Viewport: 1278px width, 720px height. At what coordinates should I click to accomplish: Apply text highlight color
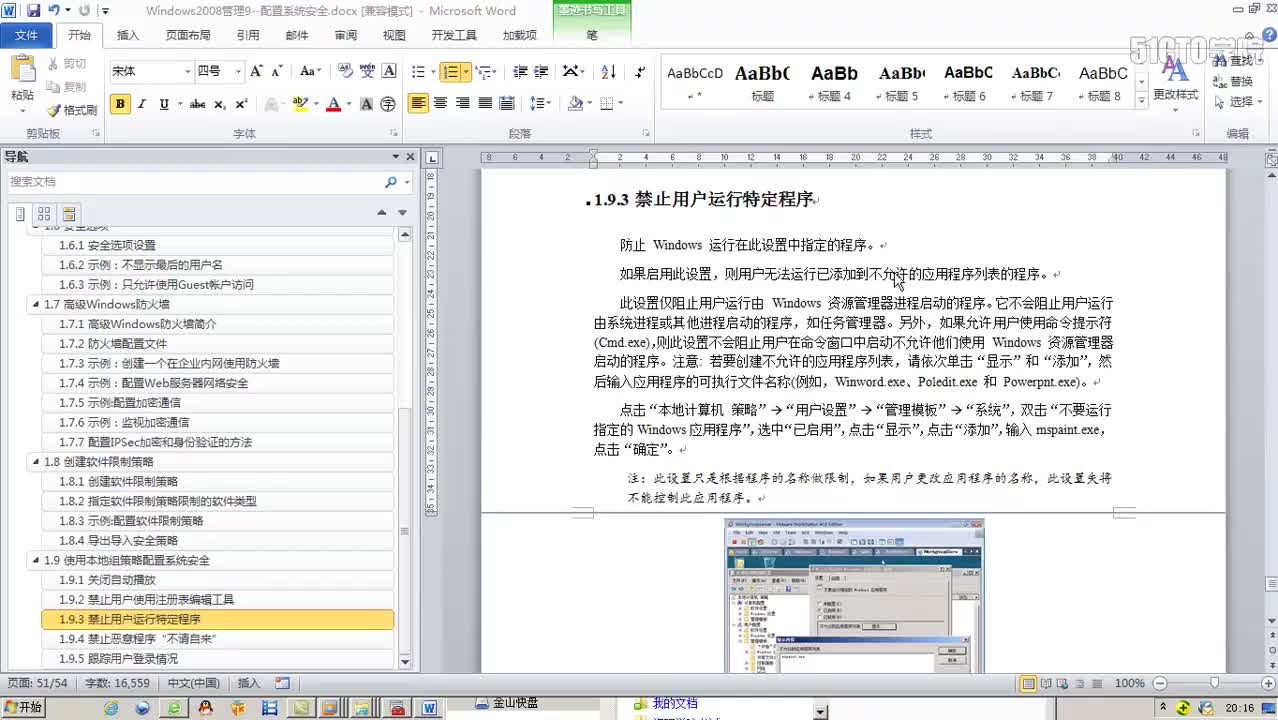click(x=300, y=104)
